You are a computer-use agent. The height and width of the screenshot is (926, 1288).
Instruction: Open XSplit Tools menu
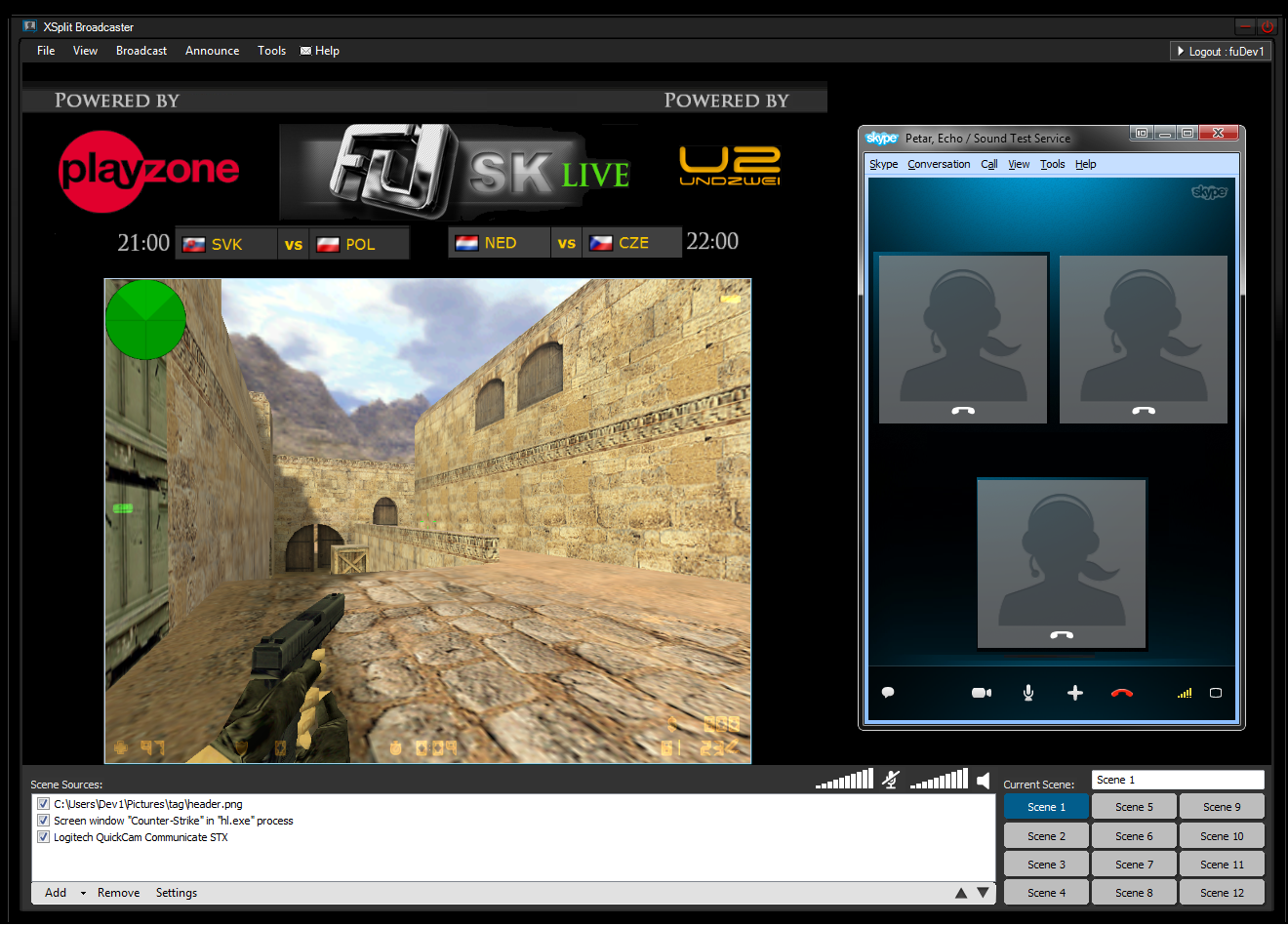pos(272,51)
